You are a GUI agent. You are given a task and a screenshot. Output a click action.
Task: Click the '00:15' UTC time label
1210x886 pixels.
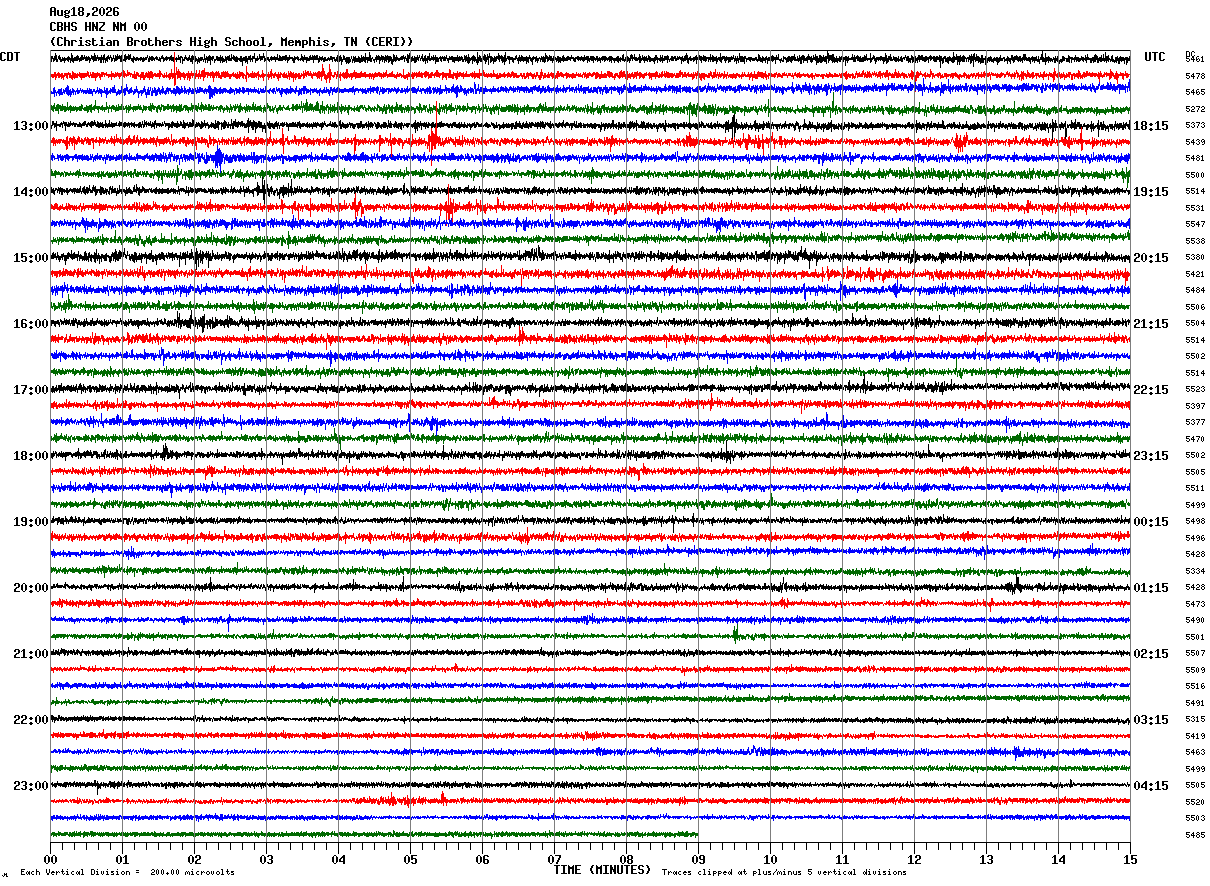pyautogui.click(x=1150, y=522)
